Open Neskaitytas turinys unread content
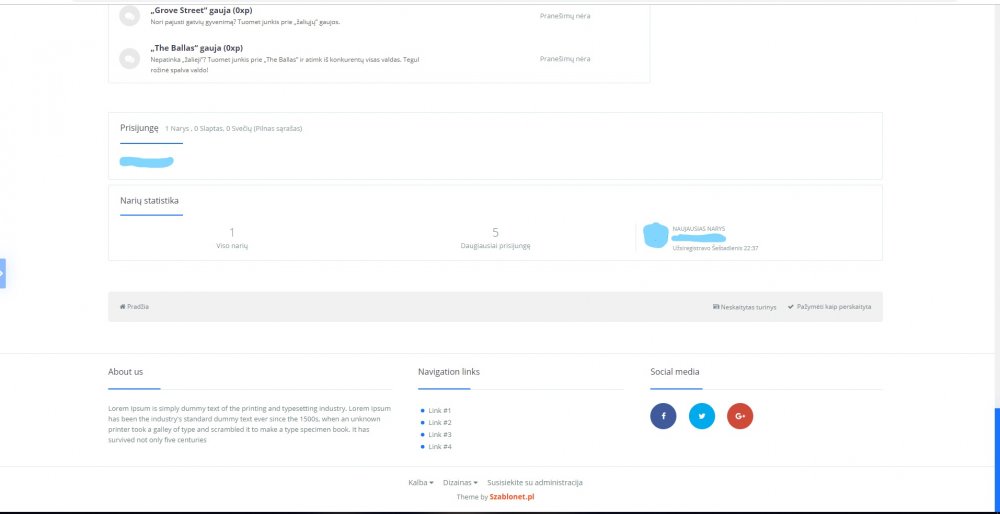 click(x=744, y=307)
